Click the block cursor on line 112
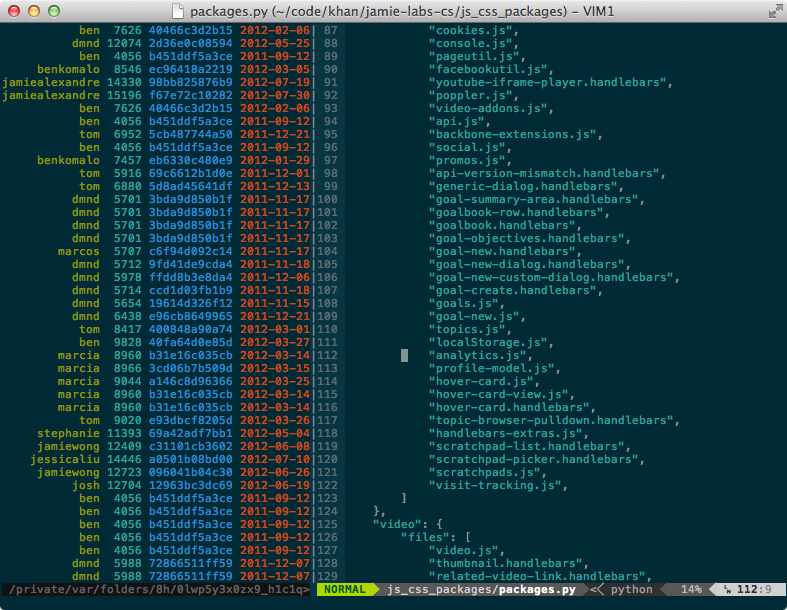 pos(405,356)
